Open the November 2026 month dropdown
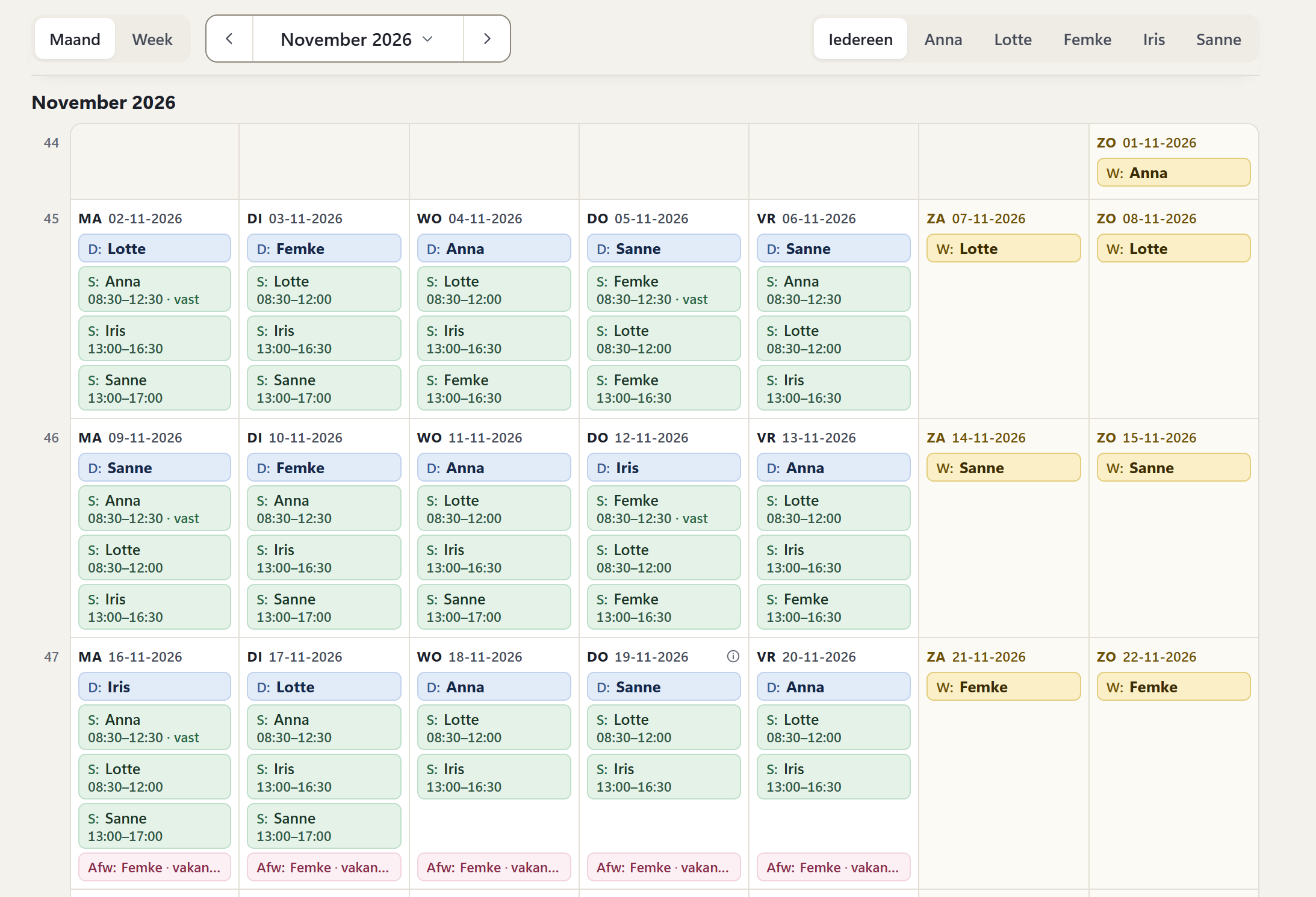 point(358,39)
